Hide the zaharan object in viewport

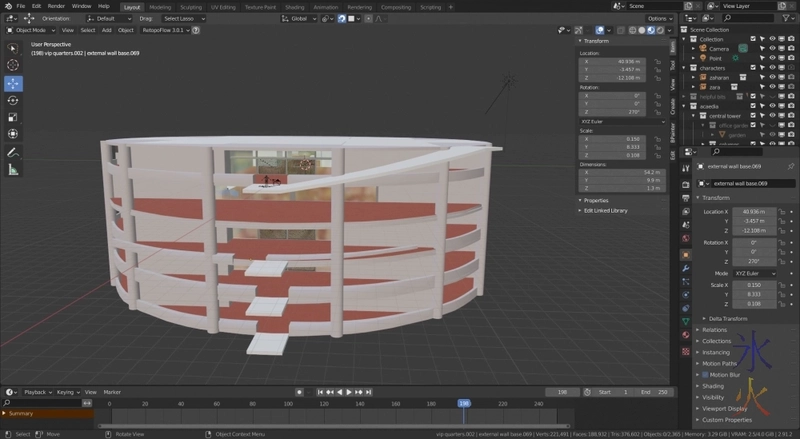pos(772,77)
